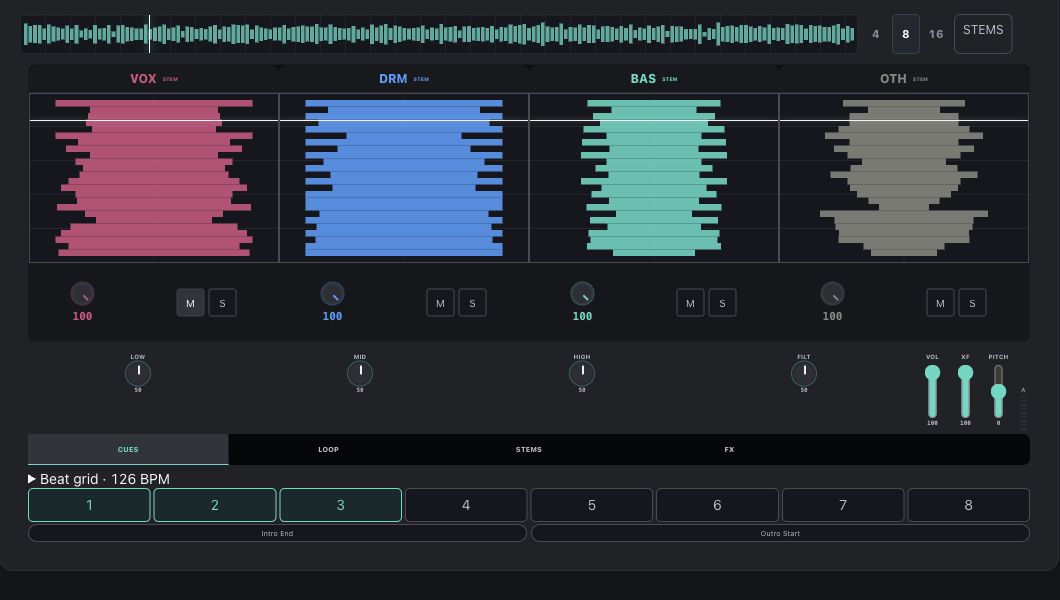Open the FX tab

pos(729,449)
